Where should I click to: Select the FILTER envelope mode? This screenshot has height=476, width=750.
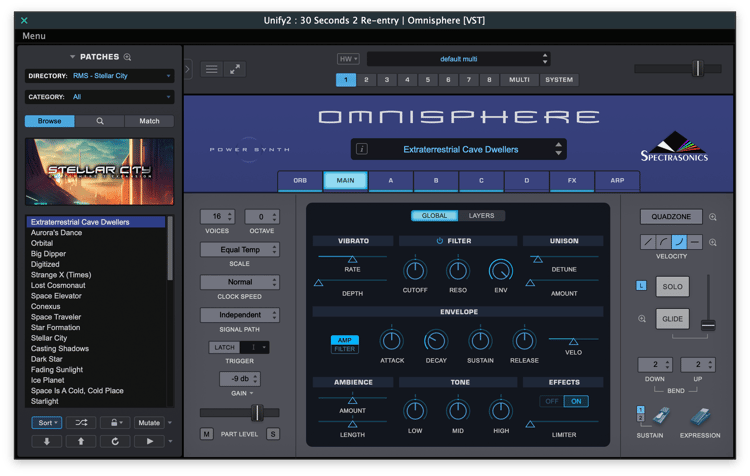click(345, 349)
